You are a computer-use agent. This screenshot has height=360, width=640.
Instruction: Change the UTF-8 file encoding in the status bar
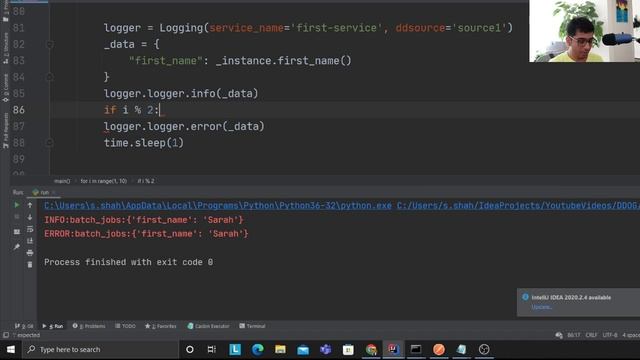610,335
